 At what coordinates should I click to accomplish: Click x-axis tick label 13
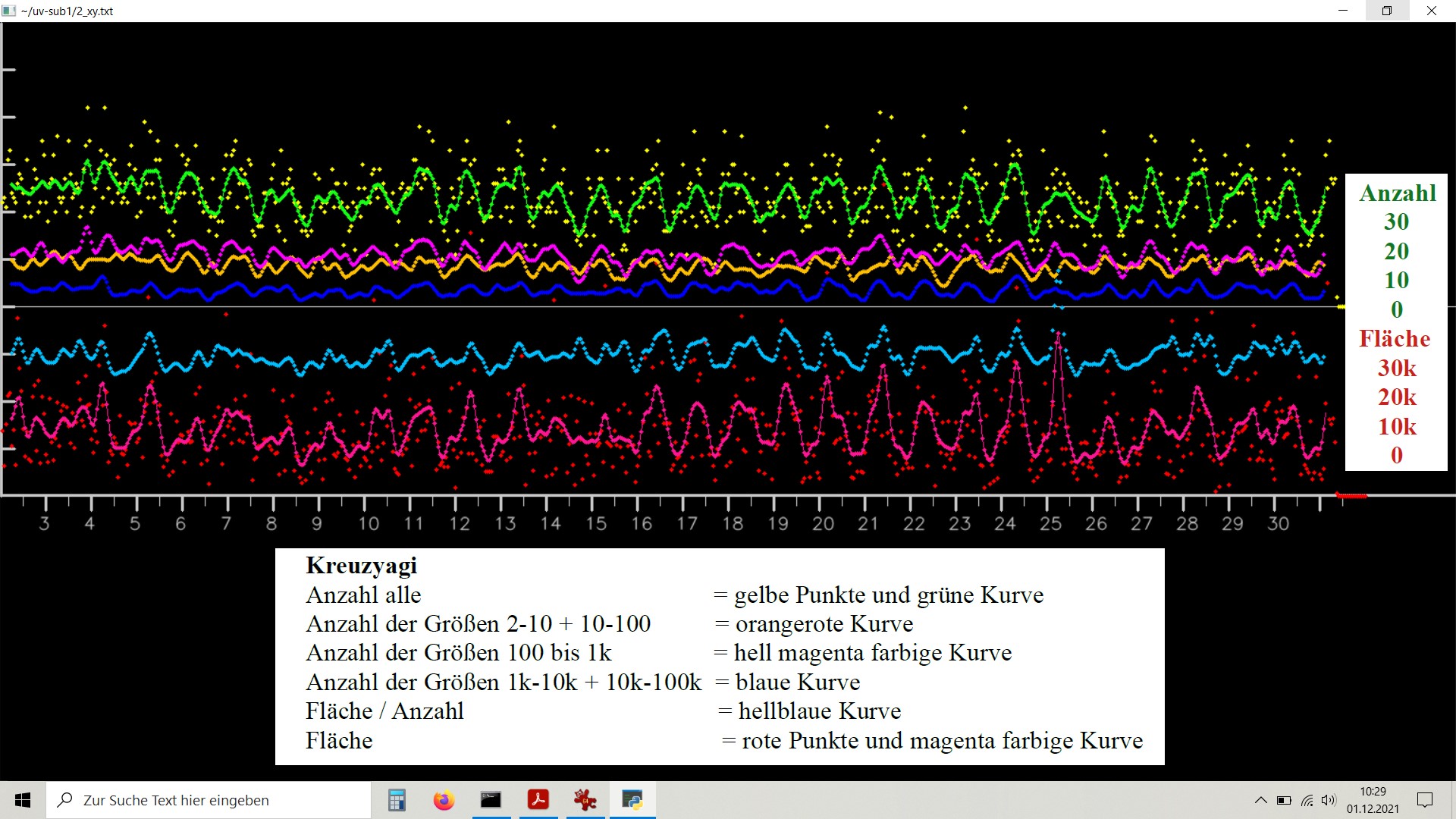(x=505, y=523)
